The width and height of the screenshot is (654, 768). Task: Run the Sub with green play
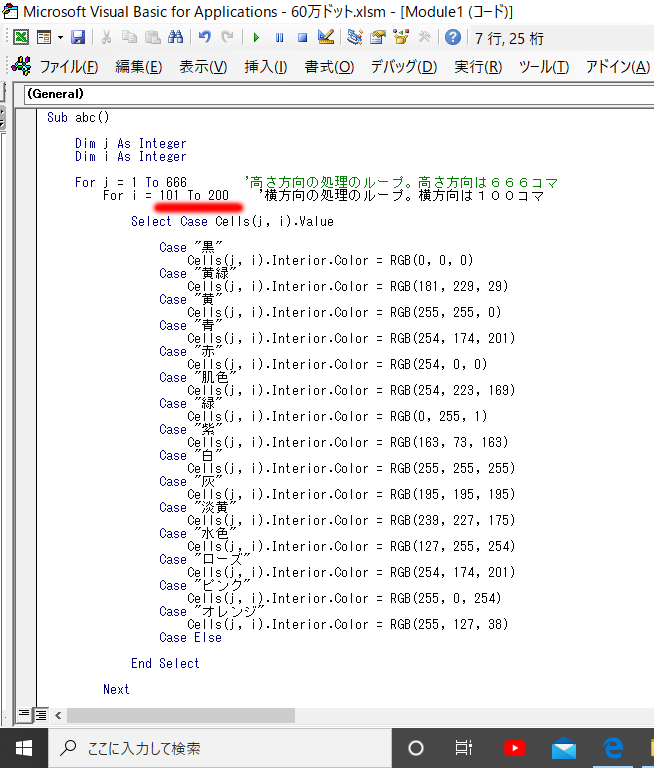click(x=256, y=37)
